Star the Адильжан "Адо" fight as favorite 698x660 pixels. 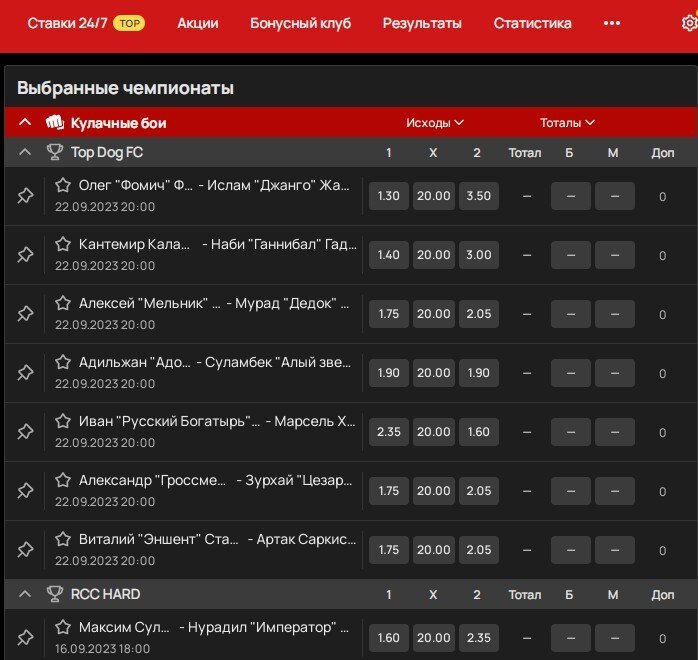click(x=63, y=362)
